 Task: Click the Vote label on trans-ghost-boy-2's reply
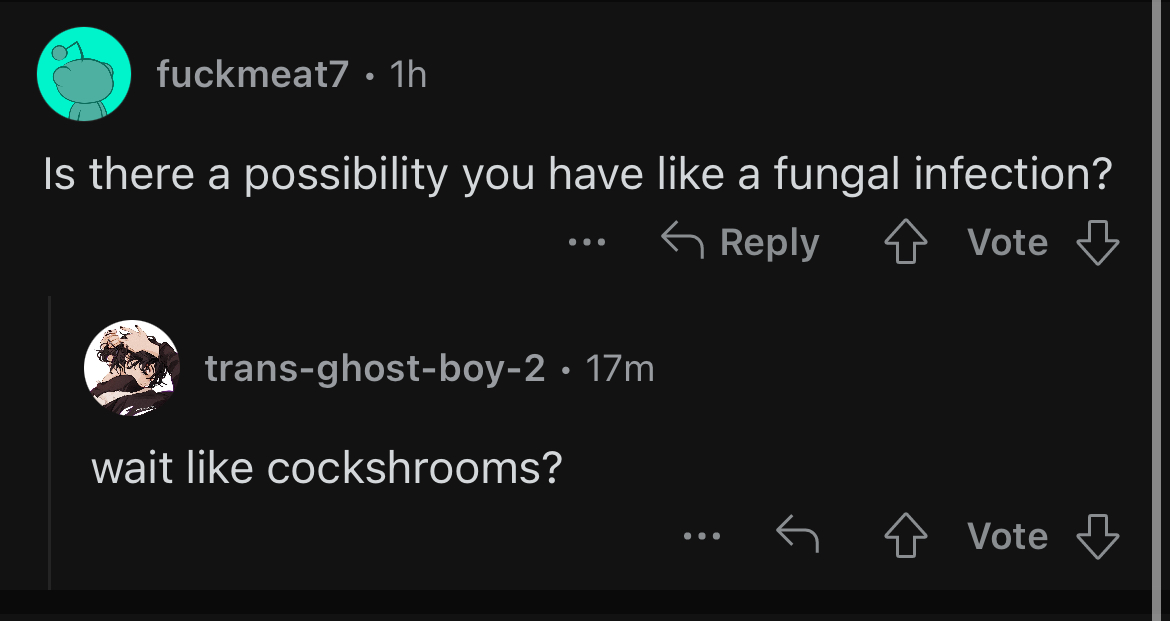(1007, 536)
